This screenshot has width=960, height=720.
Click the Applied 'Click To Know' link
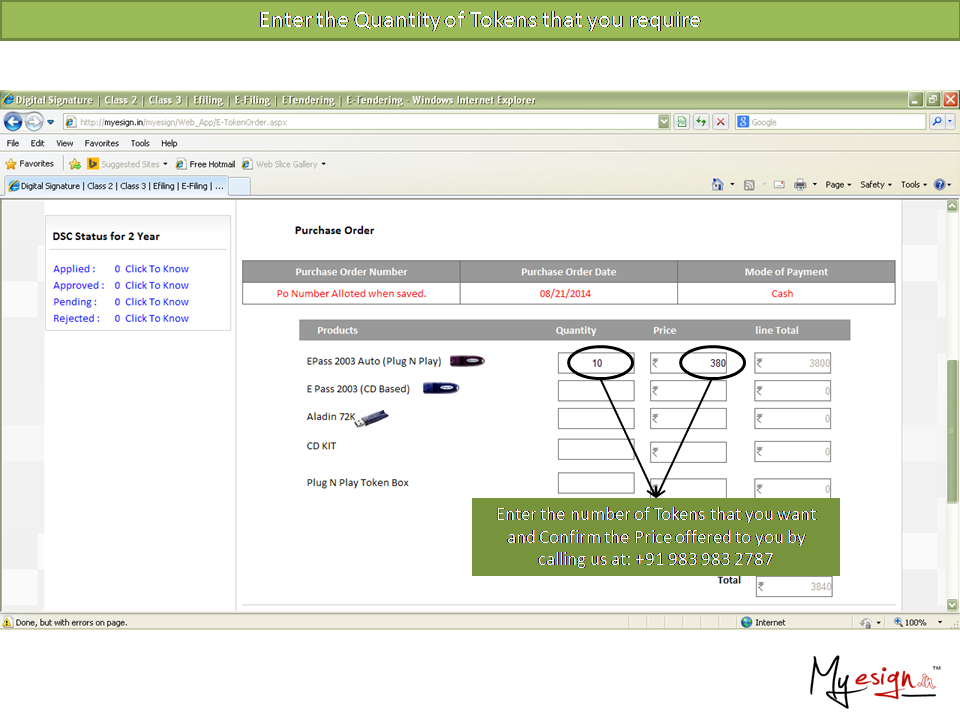coord(156,269)
